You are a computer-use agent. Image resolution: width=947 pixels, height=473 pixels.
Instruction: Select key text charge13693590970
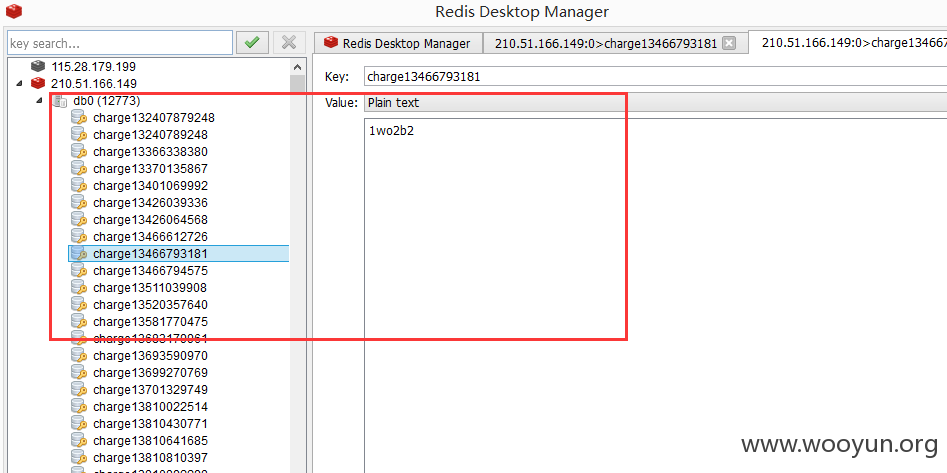(150, 355)
